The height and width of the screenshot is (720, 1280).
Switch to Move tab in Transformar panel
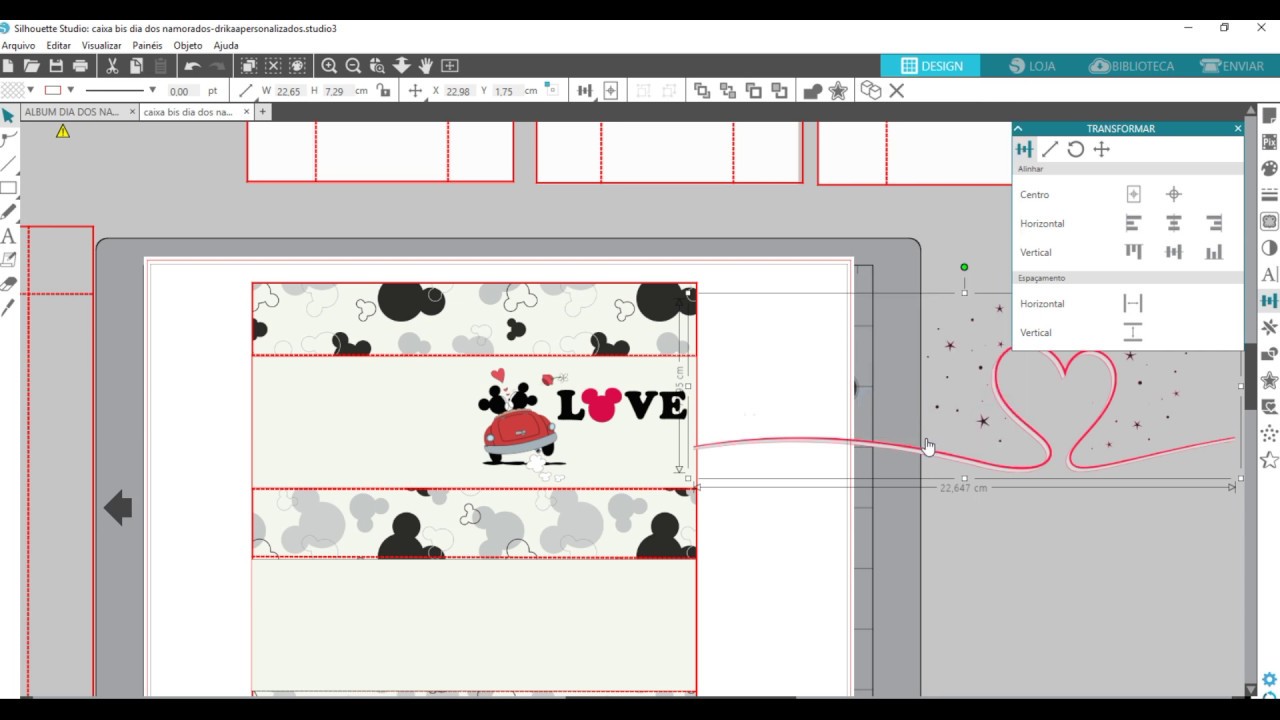[x=1101, y=149]
